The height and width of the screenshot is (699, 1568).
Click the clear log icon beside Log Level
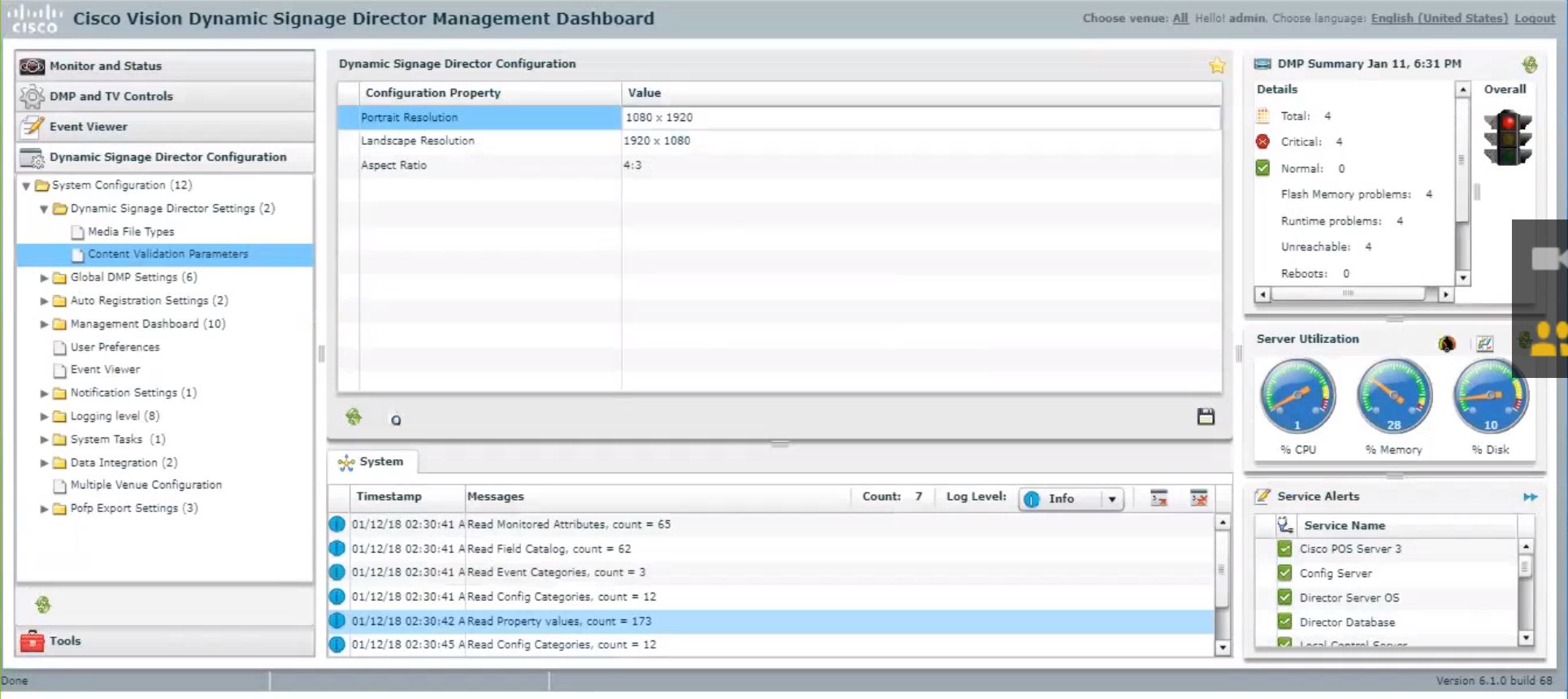1159,498
